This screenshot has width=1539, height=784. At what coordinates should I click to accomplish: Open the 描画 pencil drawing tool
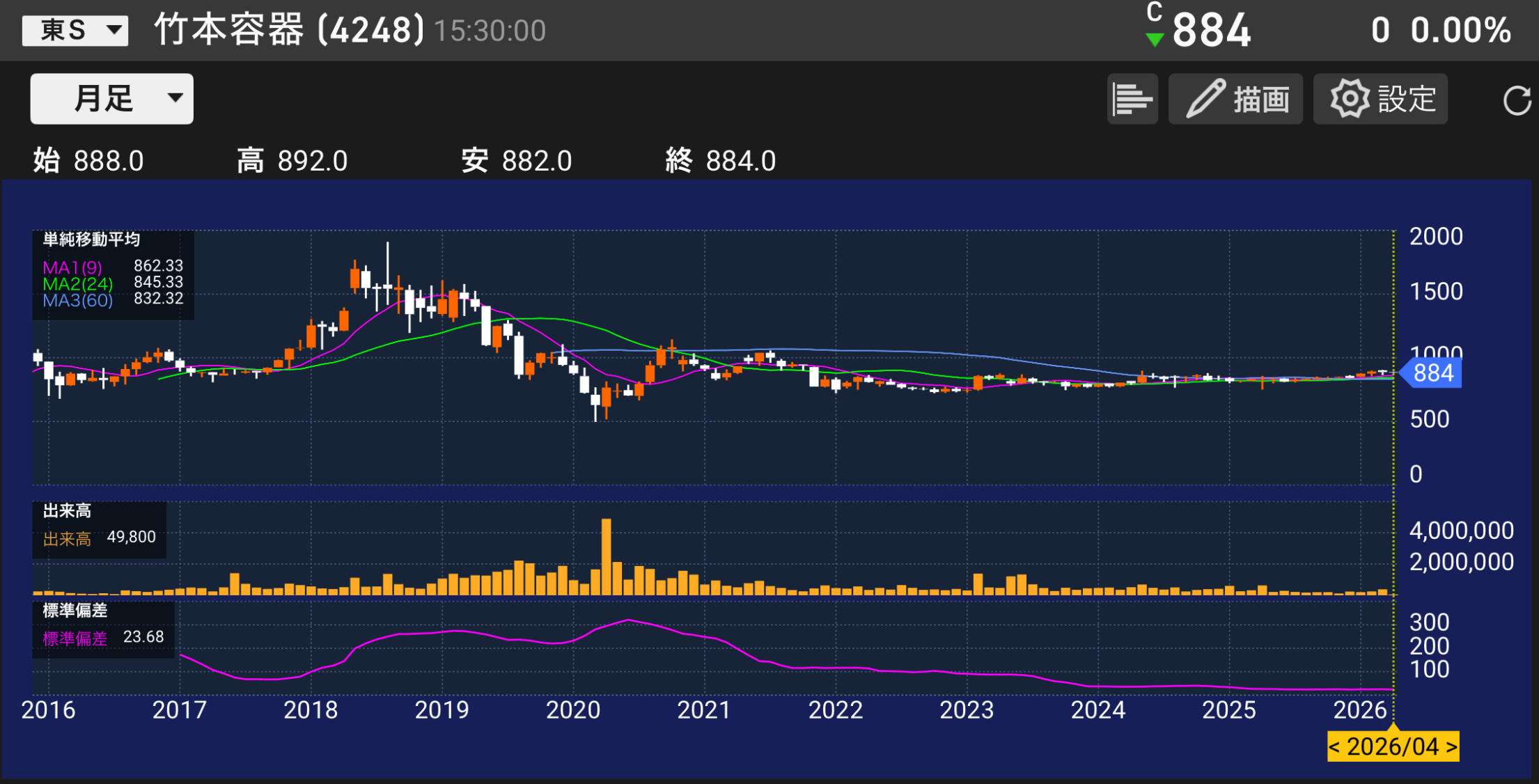(1235, 99)
